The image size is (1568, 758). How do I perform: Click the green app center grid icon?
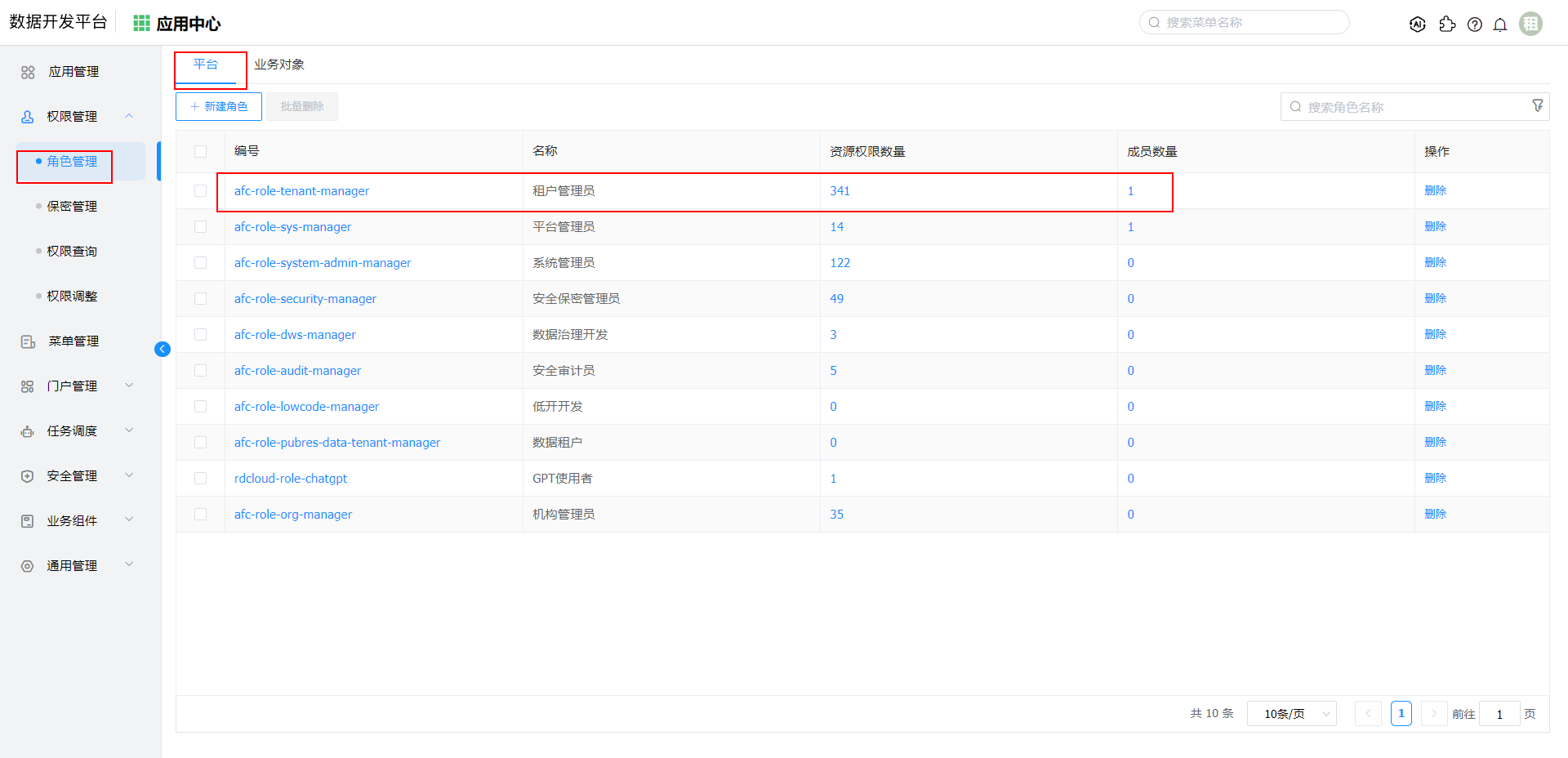pyautogui.click(x=141, y=23)
